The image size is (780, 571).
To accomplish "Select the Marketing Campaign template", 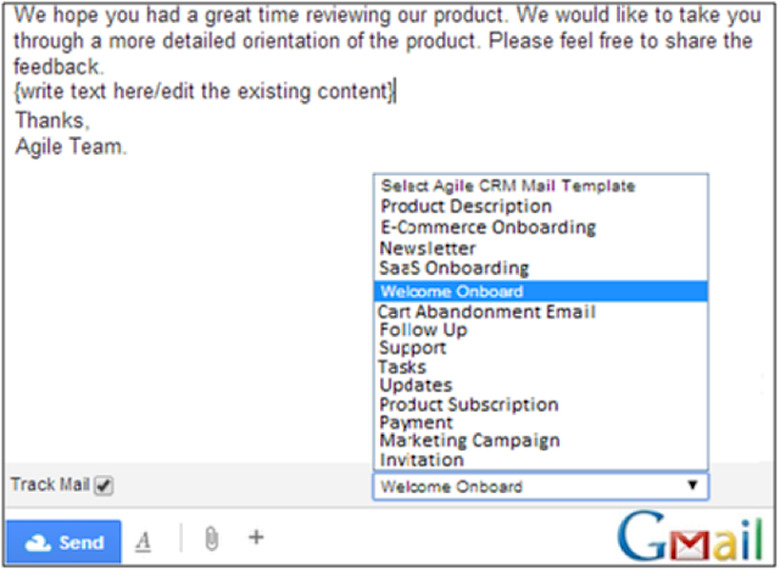I will click(469, 441).
